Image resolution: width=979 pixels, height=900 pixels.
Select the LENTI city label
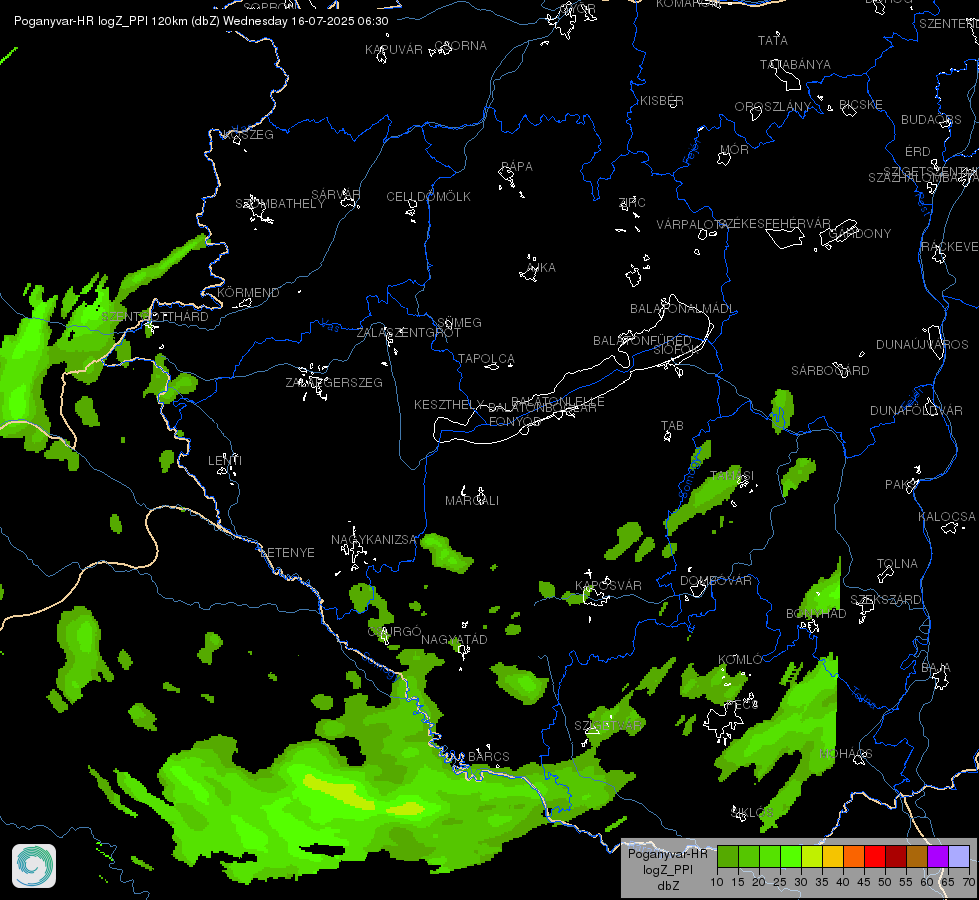point(225,460)
